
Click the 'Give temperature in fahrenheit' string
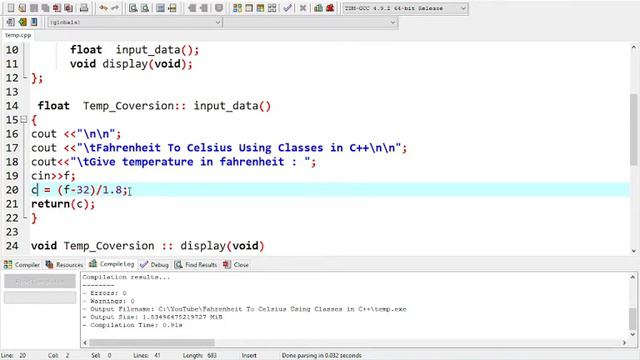coord(193,162)
